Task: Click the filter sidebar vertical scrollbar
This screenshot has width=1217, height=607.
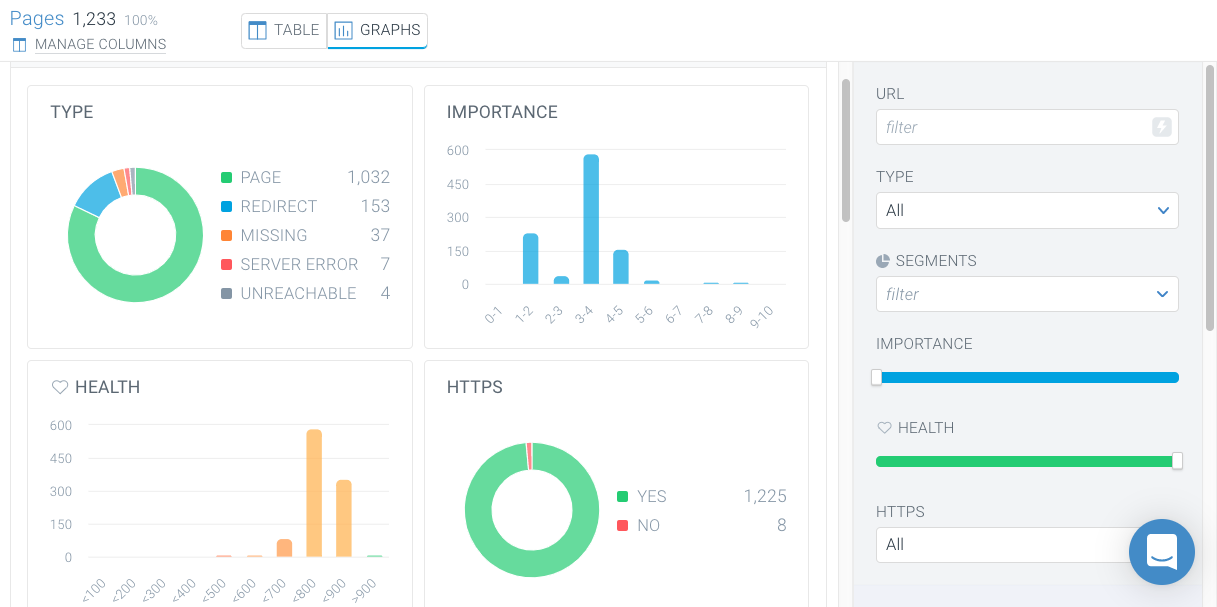Action: point(1210,199)
